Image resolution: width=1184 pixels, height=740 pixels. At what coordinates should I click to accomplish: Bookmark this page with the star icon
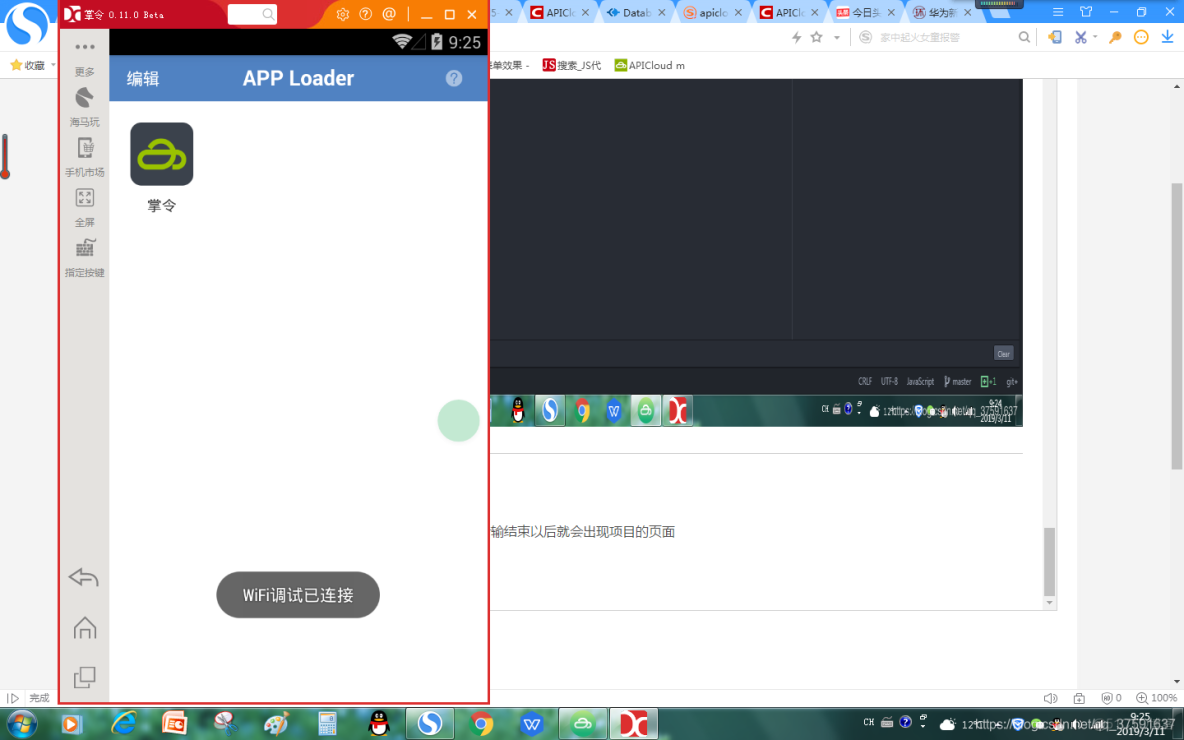point(816,37)
